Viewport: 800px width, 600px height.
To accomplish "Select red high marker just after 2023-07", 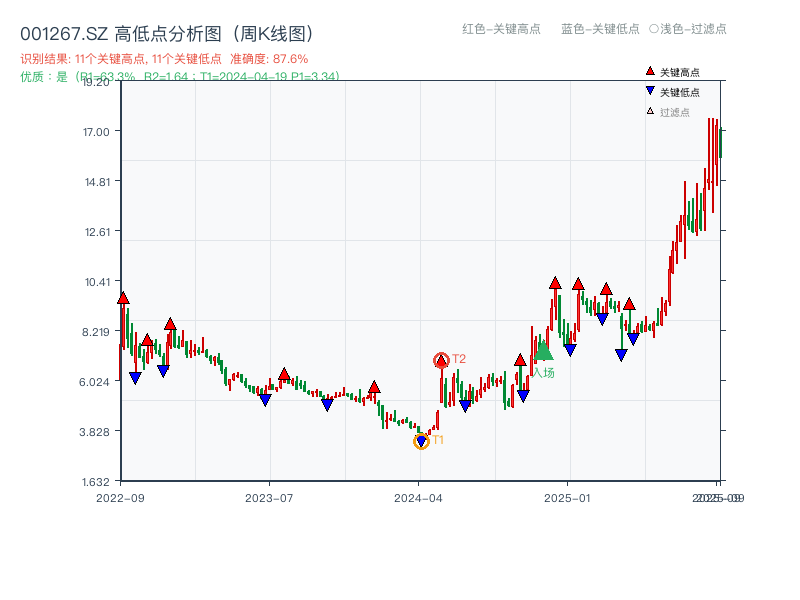I will point(284,374).
